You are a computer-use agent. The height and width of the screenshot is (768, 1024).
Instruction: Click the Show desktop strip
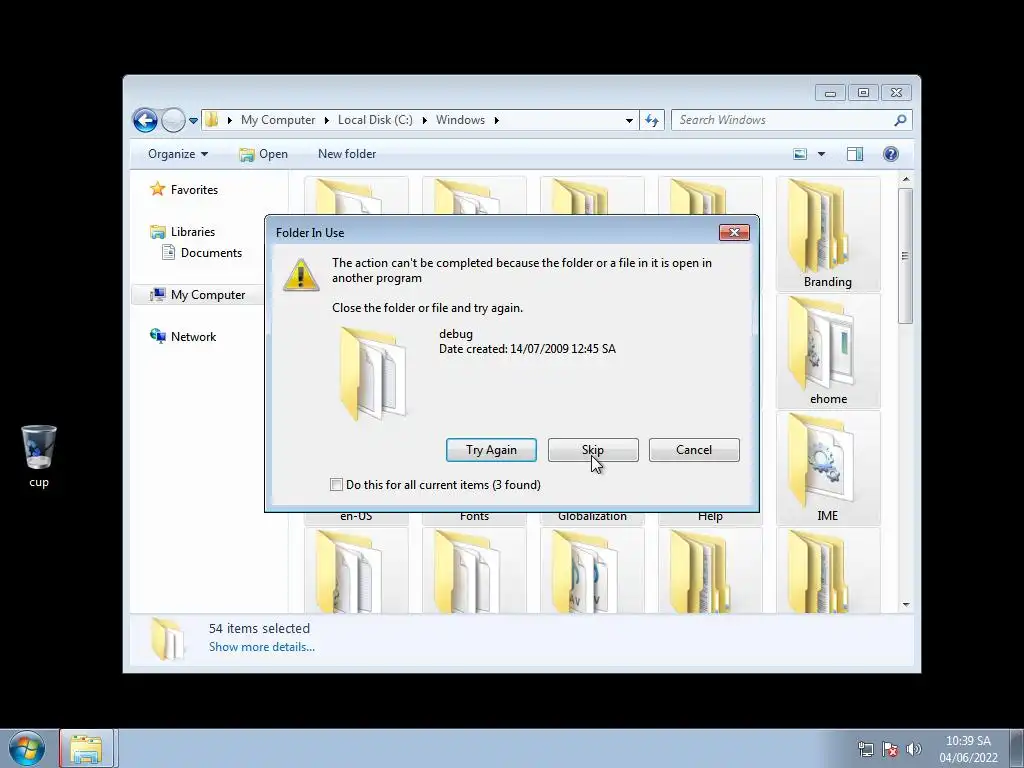click(x=1016, y=748)
